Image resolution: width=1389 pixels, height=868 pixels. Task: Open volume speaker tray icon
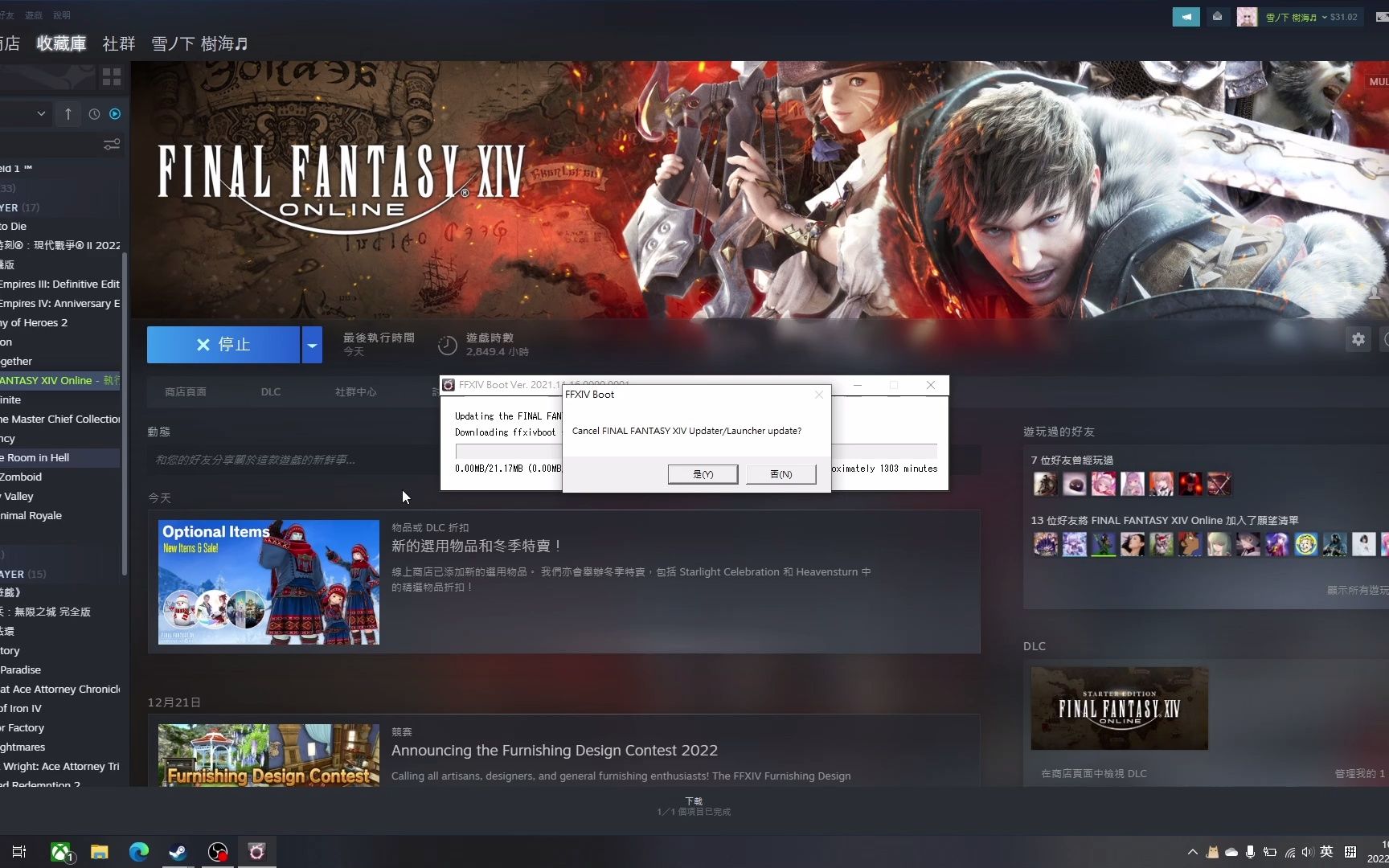coord(1307,852)
